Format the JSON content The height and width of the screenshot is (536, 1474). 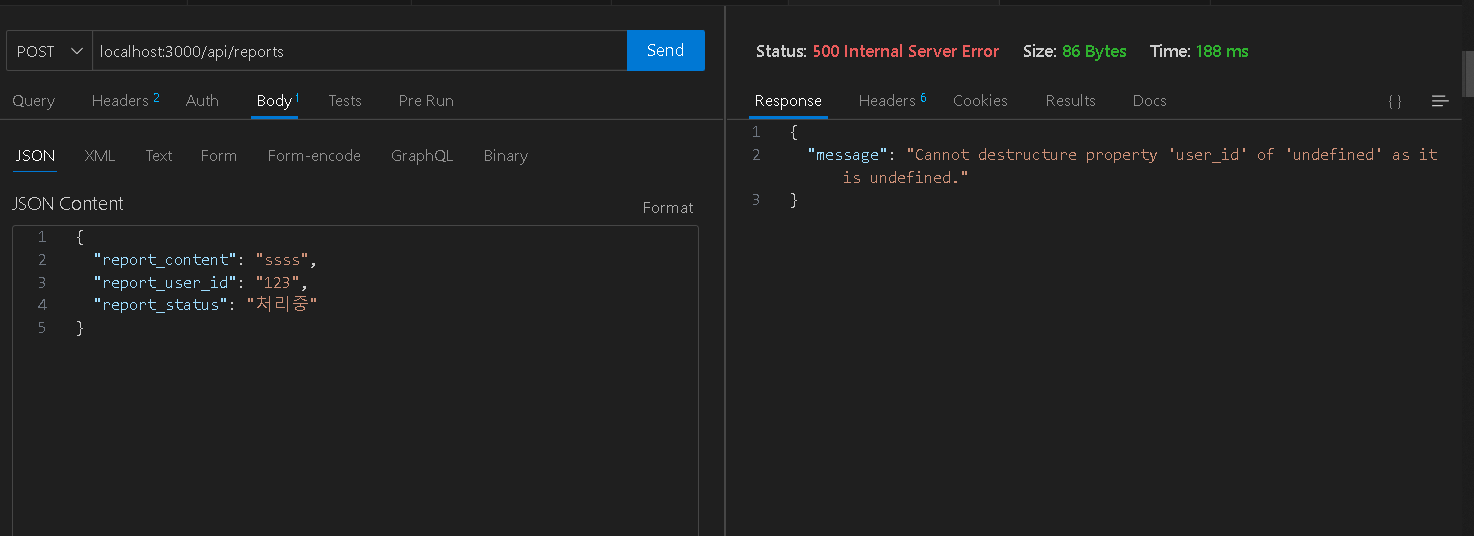(x=668, y=208)
